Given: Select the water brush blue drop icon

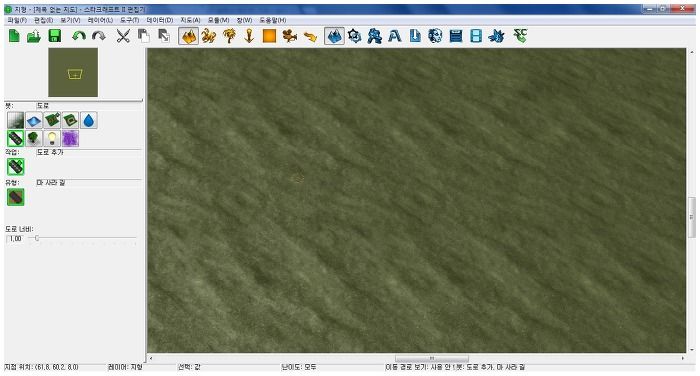Looking at the screenshot, I should tap(89, 121).
